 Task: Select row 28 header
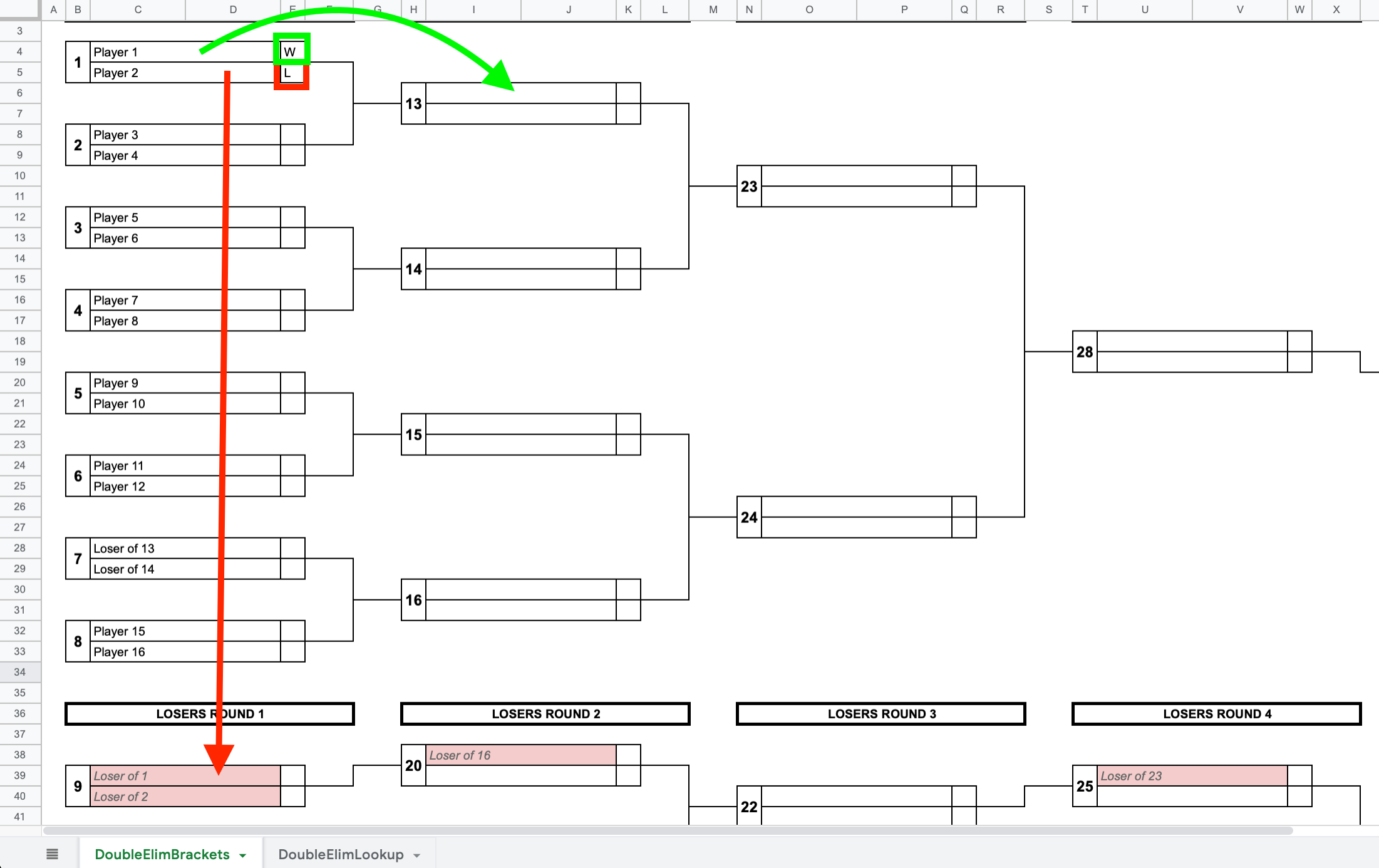coord(20,548)
